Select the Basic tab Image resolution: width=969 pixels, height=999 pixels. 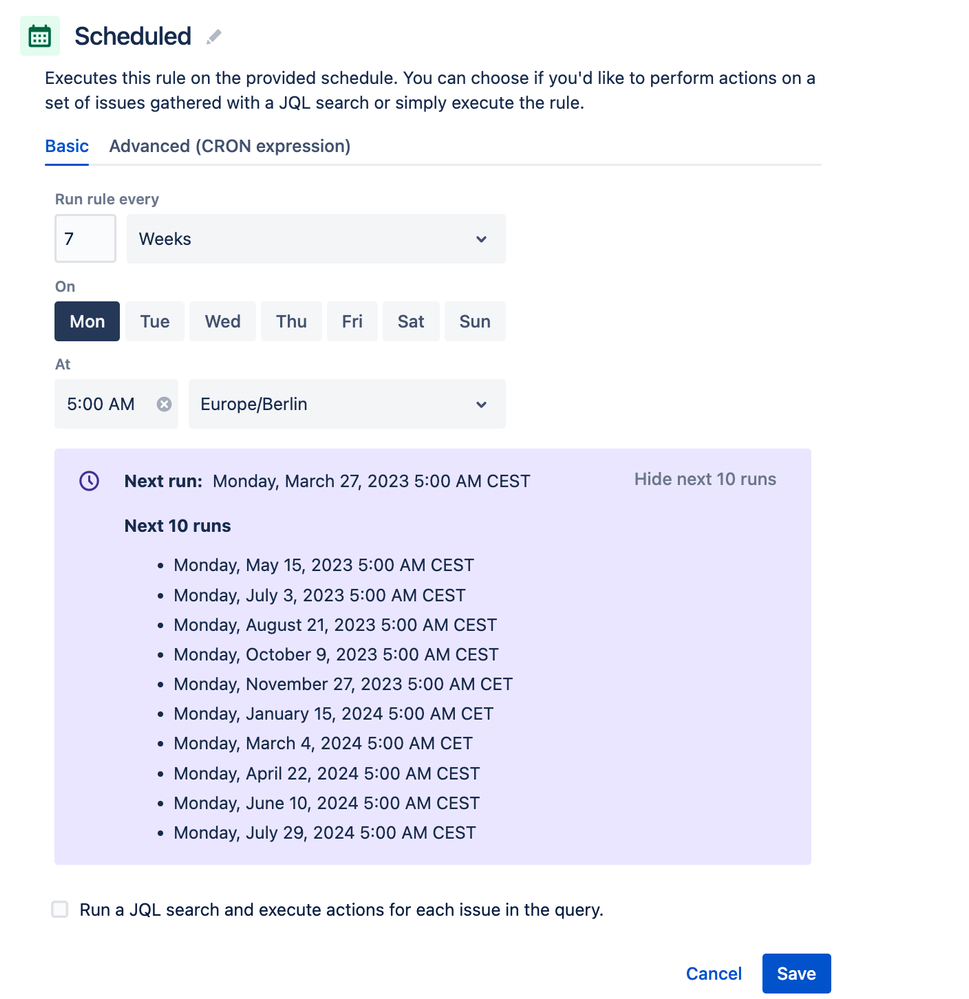(66, 146)
